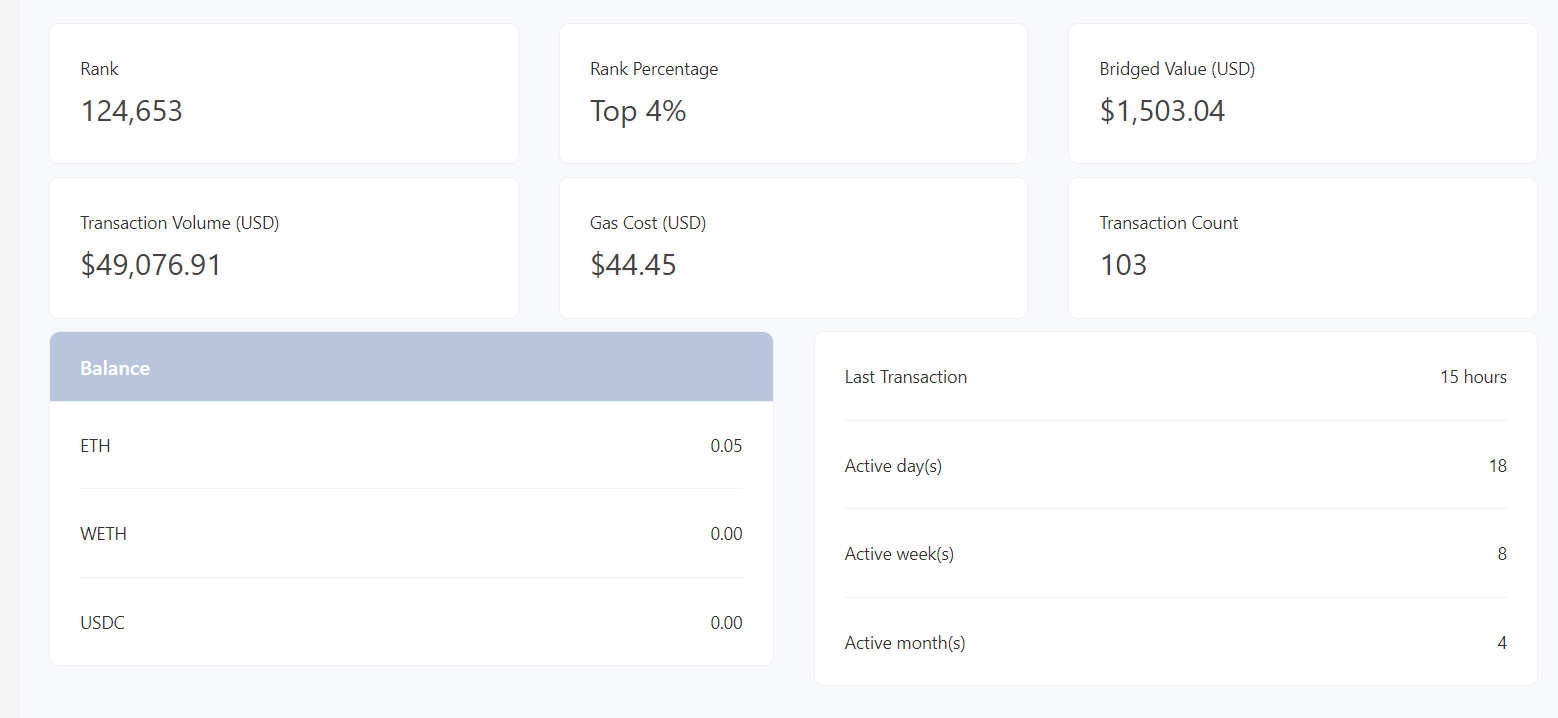Click the 15 hours value
The image size is (1558, 718).
click(1473, 377)
